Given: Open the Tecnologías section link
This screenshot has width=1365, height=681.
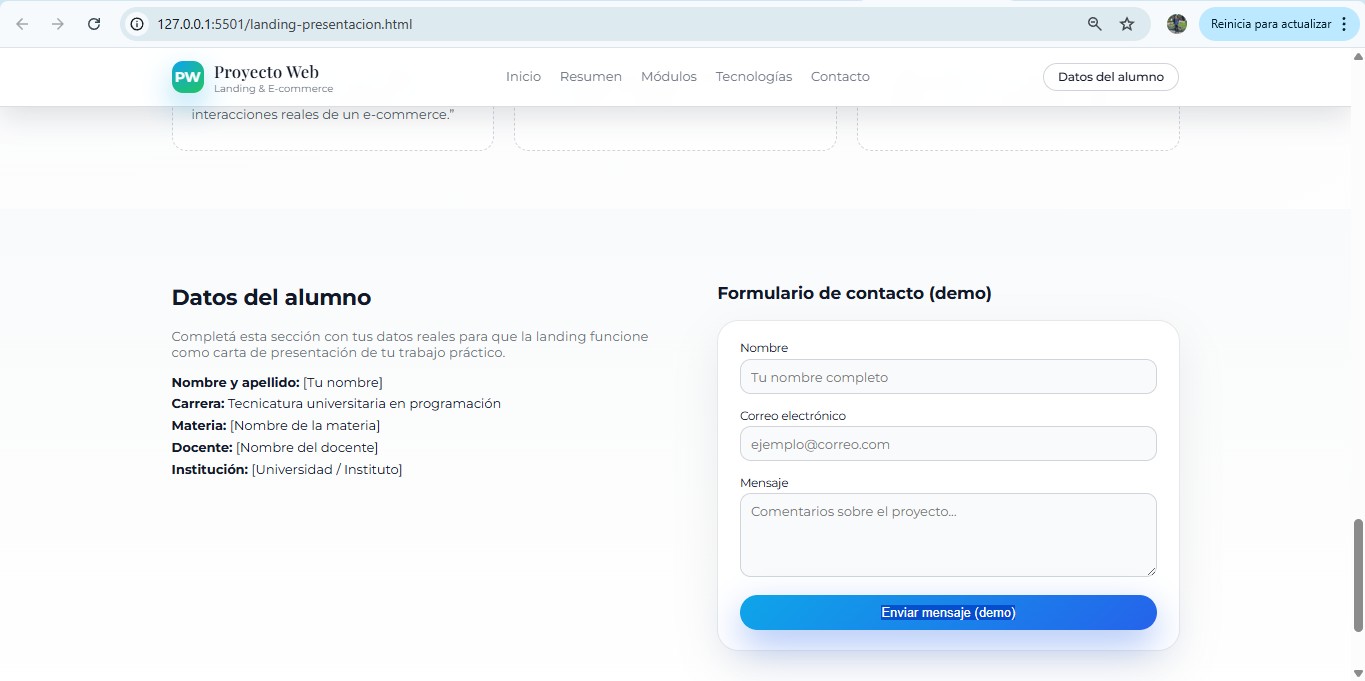Looking at the screenshot, I should [753, 76].
